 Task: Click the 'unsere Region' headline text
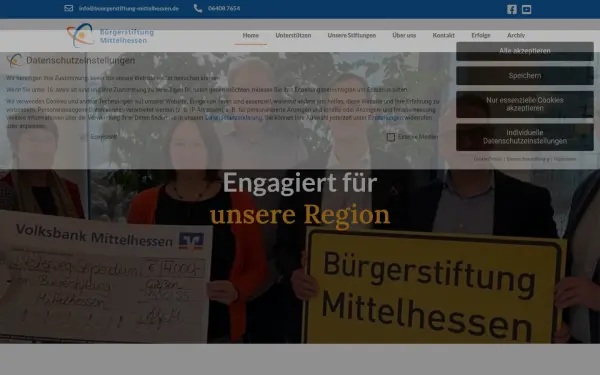pyautogui.click(x=300, y=214)
